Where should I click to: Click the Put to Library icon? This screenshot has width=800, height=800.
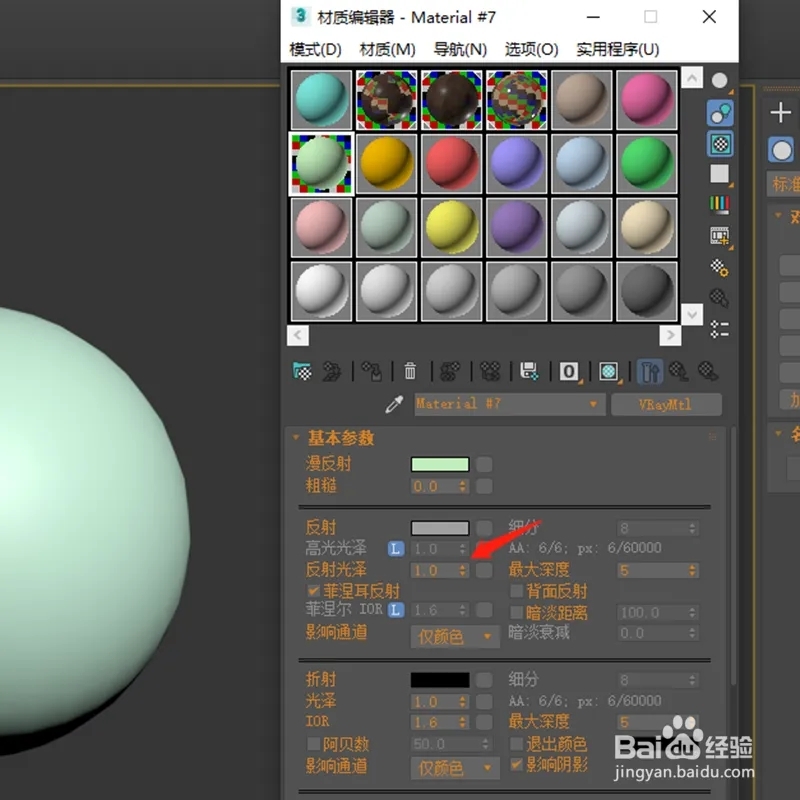[x=529, y=371]
